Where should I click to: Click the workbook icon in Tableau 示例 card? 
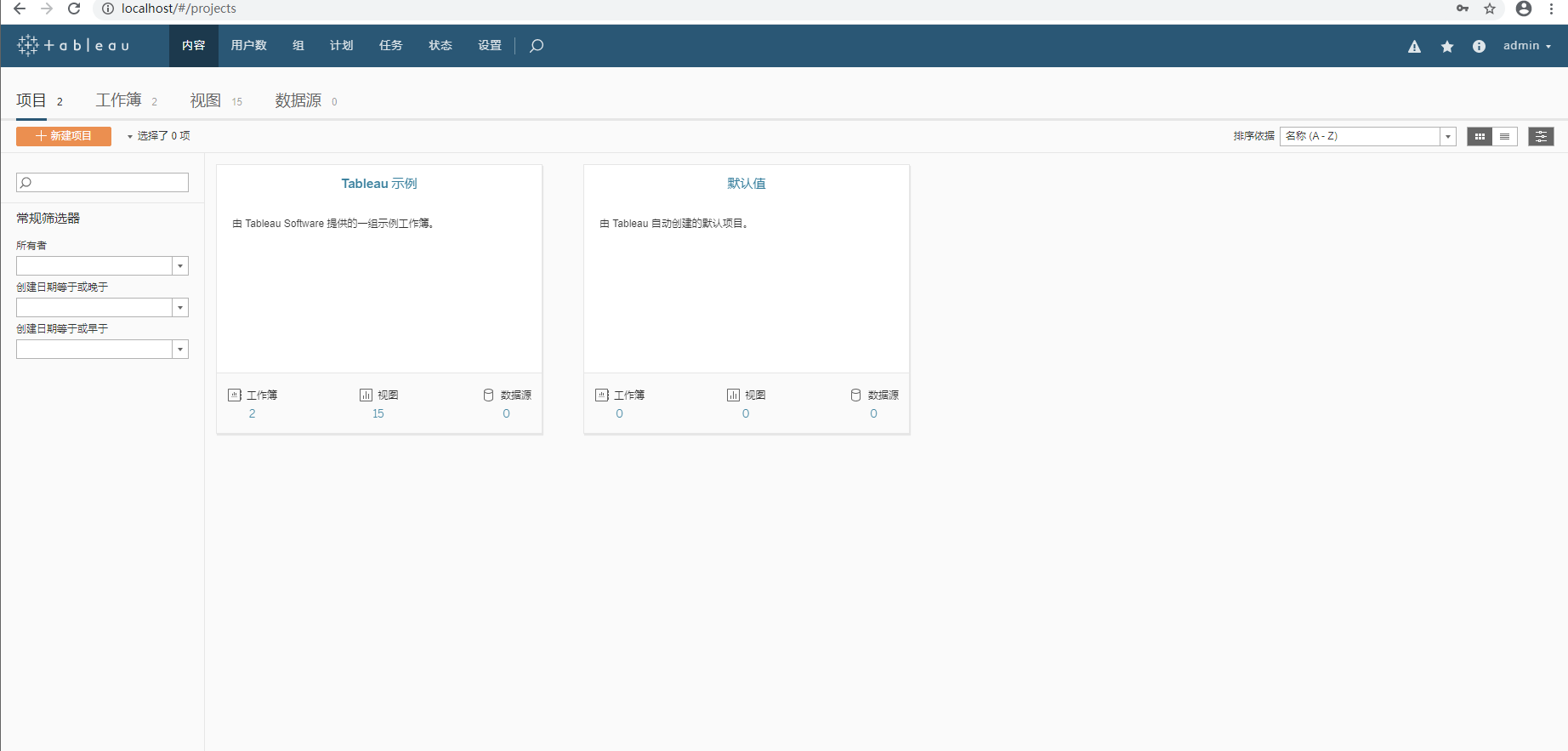coord(235,395)
